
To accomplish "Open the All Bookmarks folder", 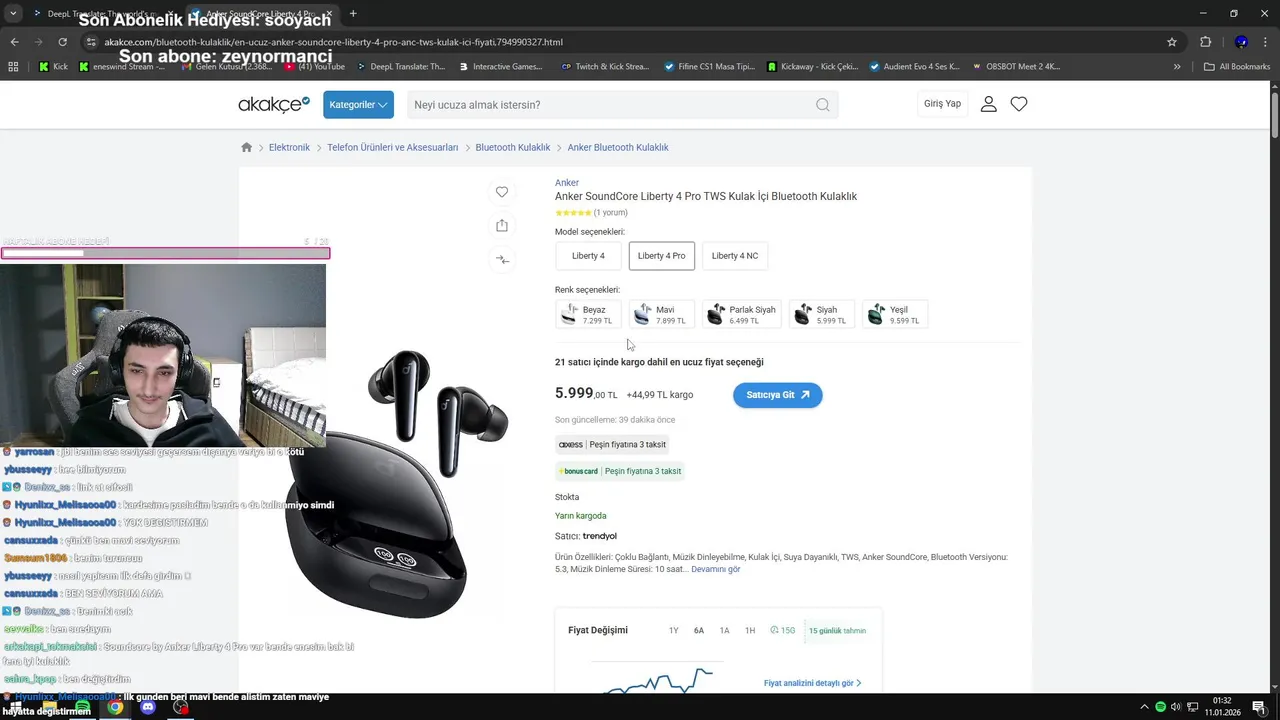I will click(x=1237, y=67).
